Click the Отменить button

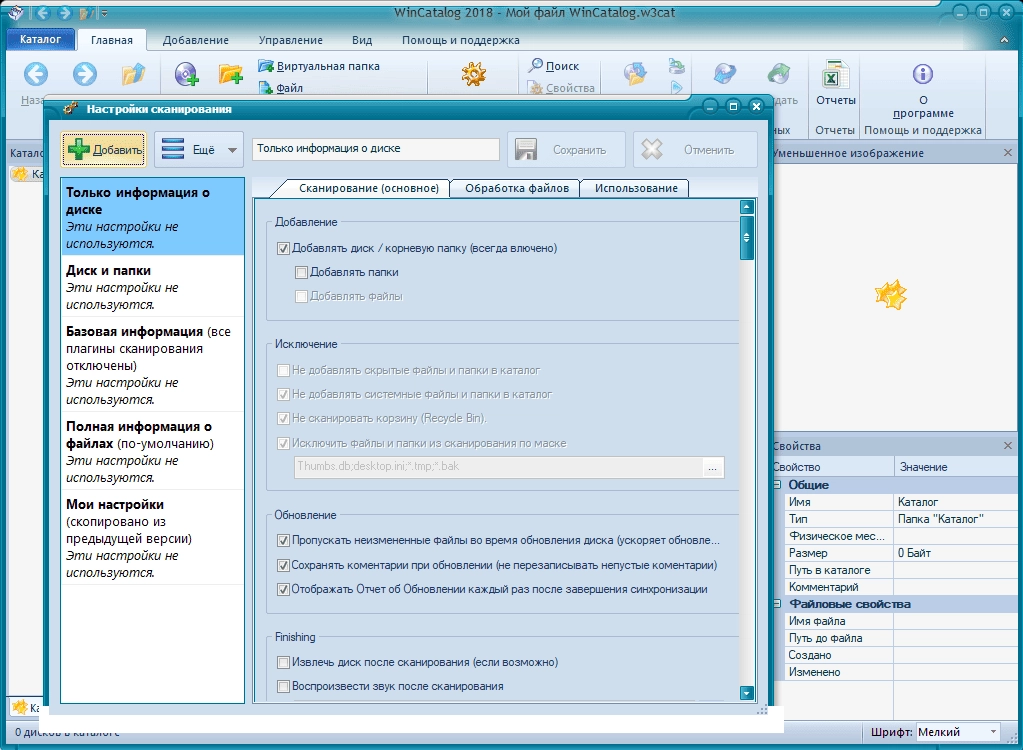pos(695,149)
